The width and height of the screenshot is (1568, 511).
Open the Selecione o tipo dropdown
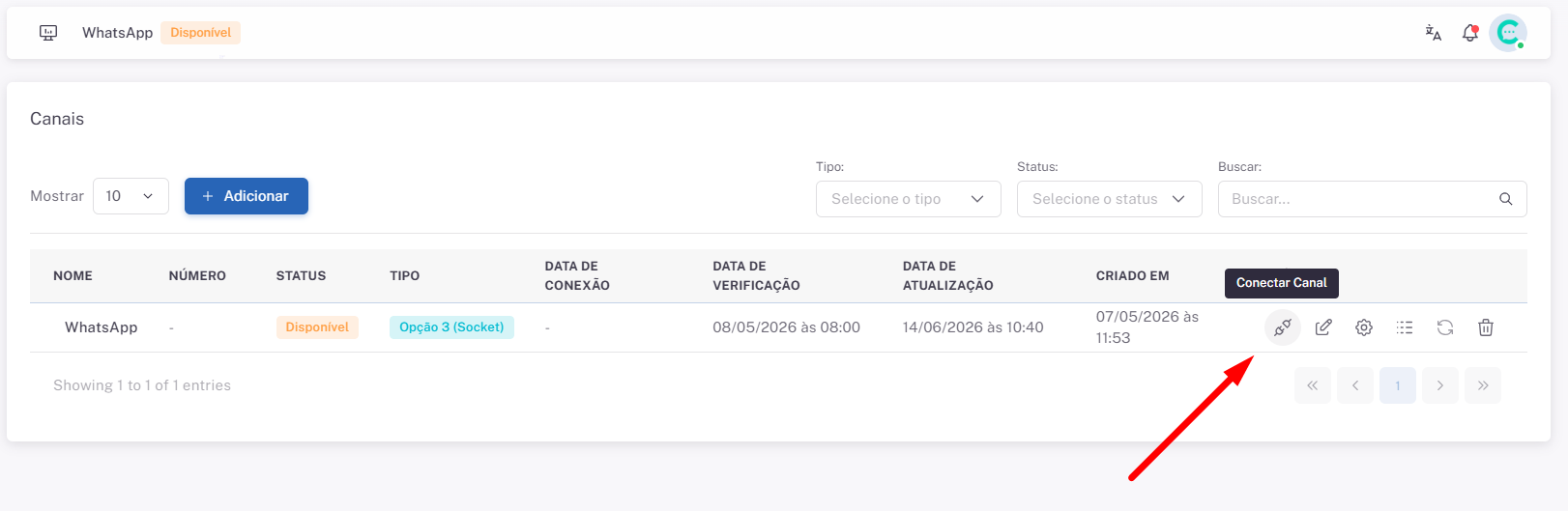coord(909,199)
